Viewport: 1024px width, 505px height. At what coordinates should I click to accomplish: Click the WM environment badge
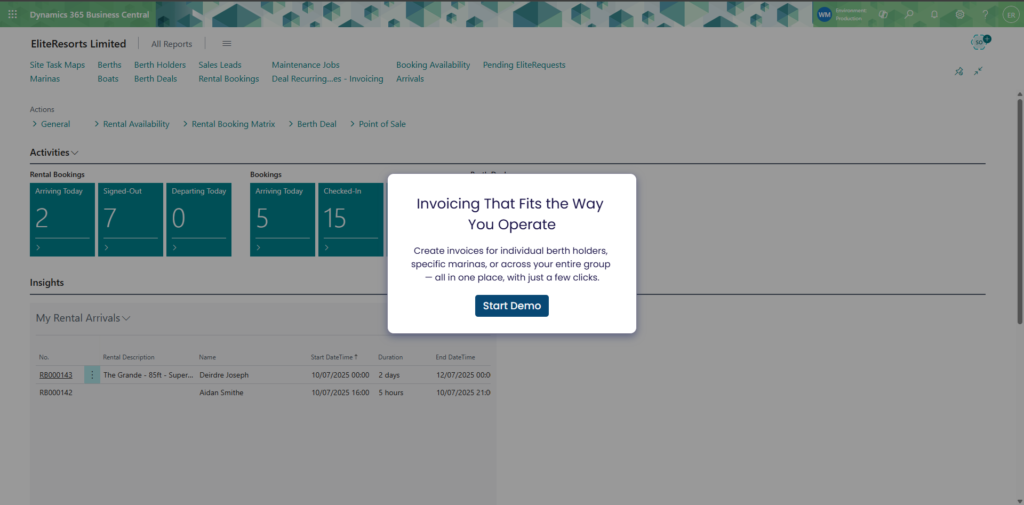[x=825, y=14]
